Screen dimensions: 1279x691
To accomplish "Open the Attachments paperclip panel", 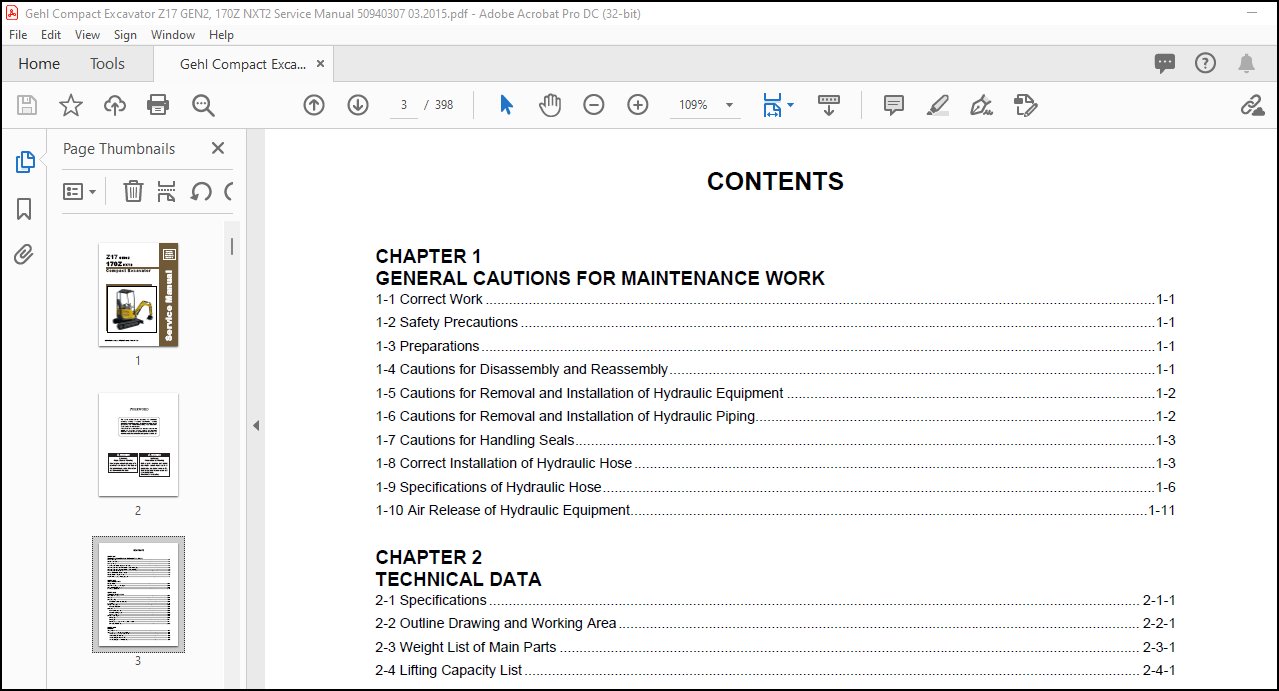I will (25, 255).
